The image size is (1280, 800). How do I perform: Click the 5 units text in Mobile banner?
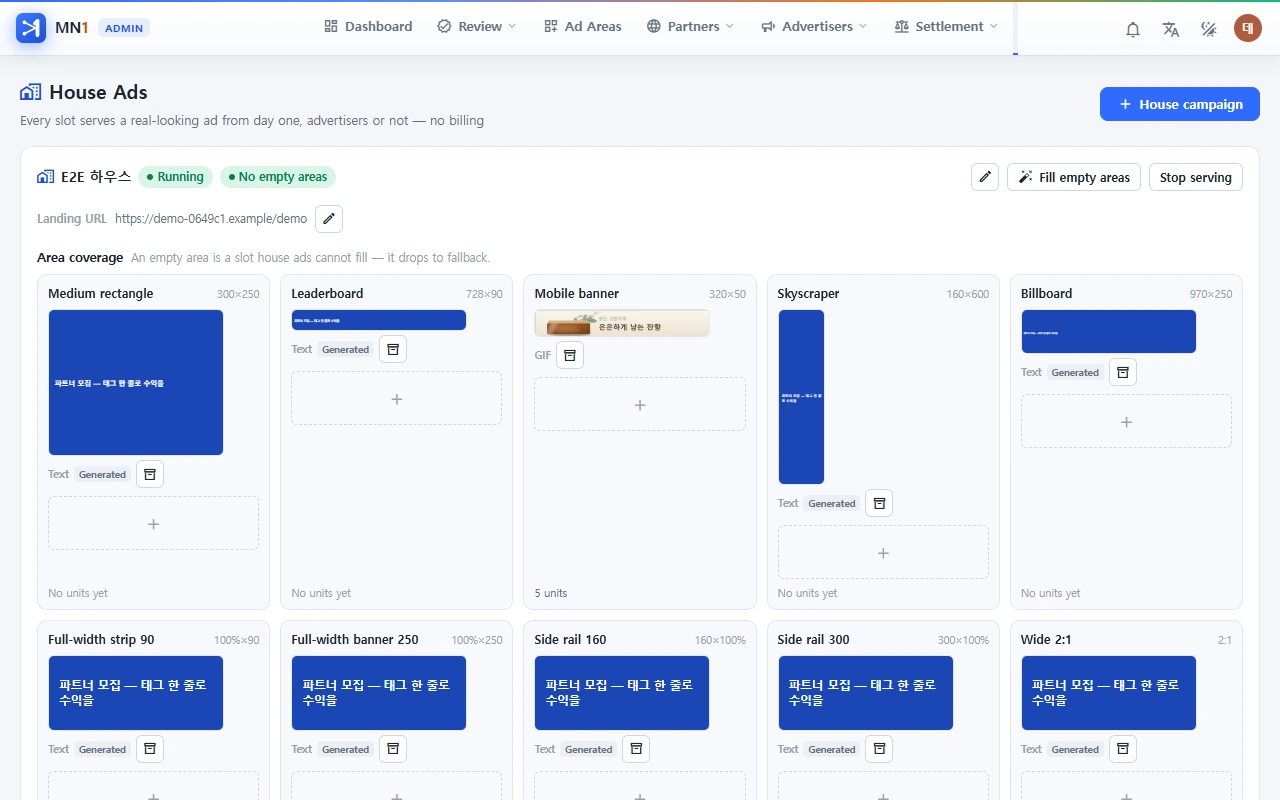point(551,593)
